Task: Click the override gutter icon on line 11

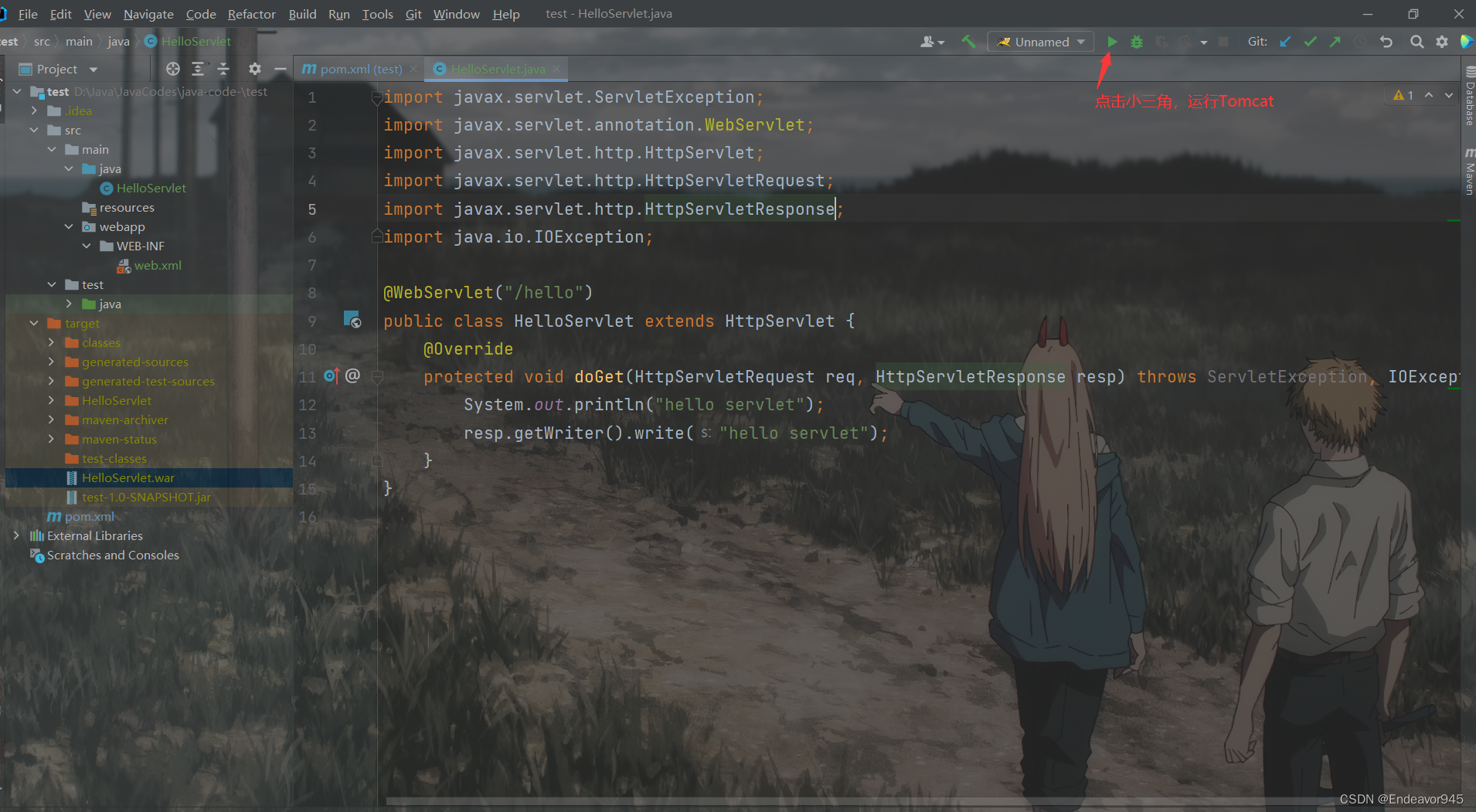Action: 332,376
